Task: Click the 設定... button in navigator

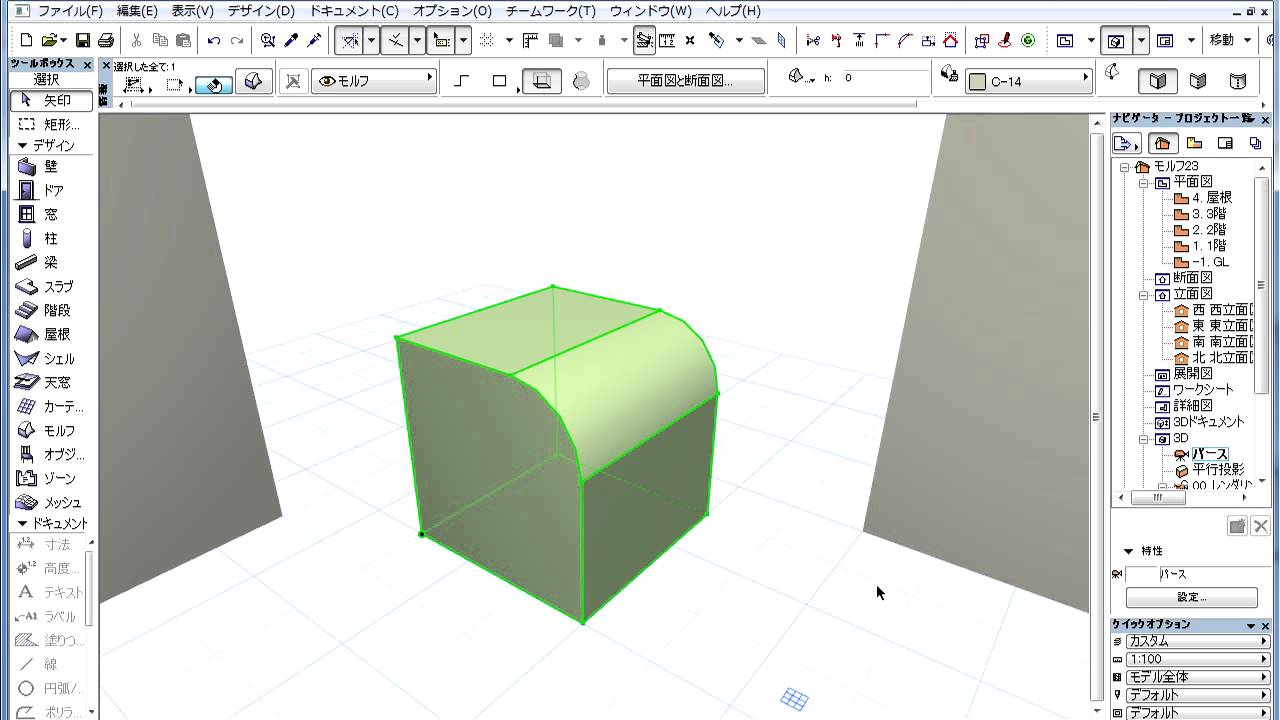Action: point(1192,597)
